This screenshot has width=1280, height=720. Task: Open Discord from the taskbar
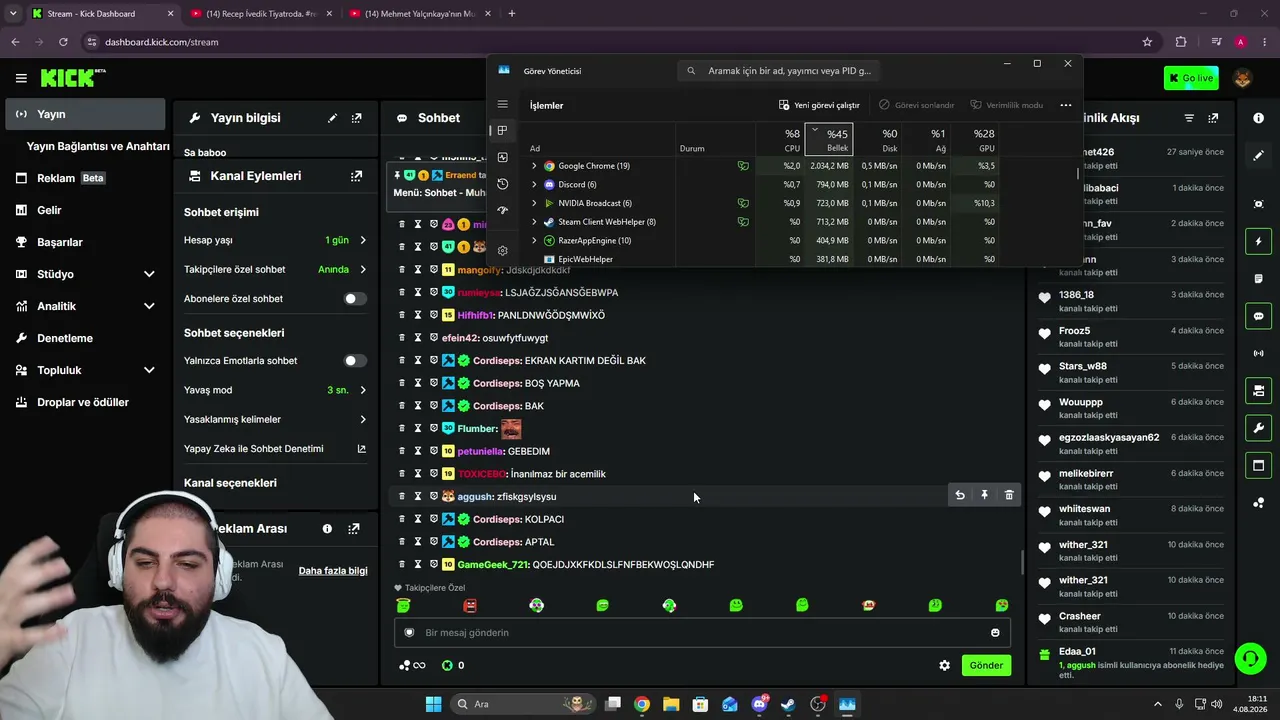(760, 704)
